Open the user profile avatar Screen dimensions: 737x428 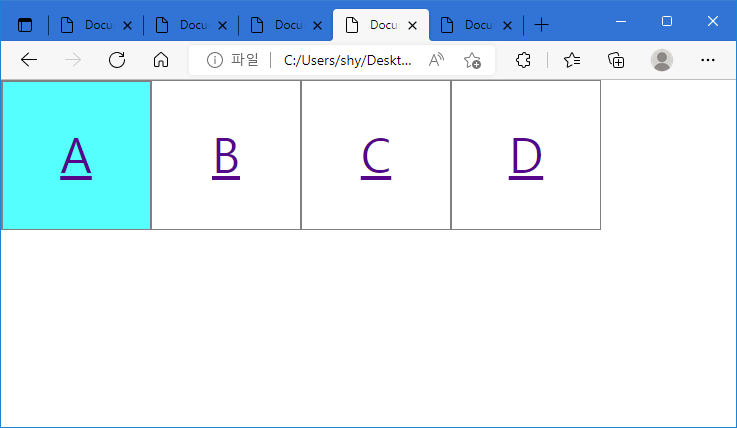[662, 60]
